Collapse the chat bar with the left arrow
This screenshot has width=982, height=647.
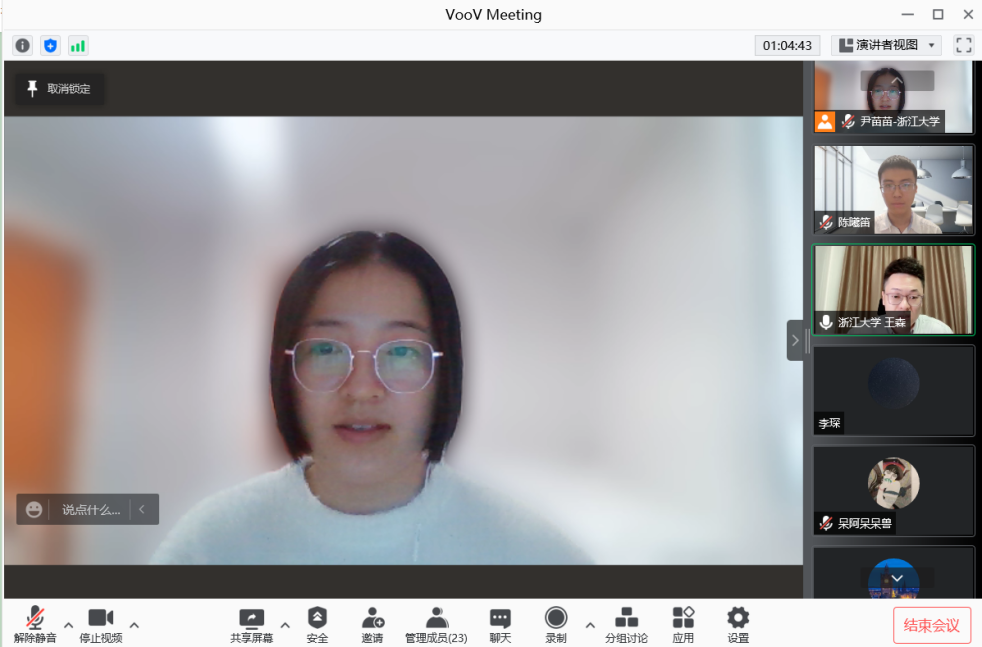[142, 509]
